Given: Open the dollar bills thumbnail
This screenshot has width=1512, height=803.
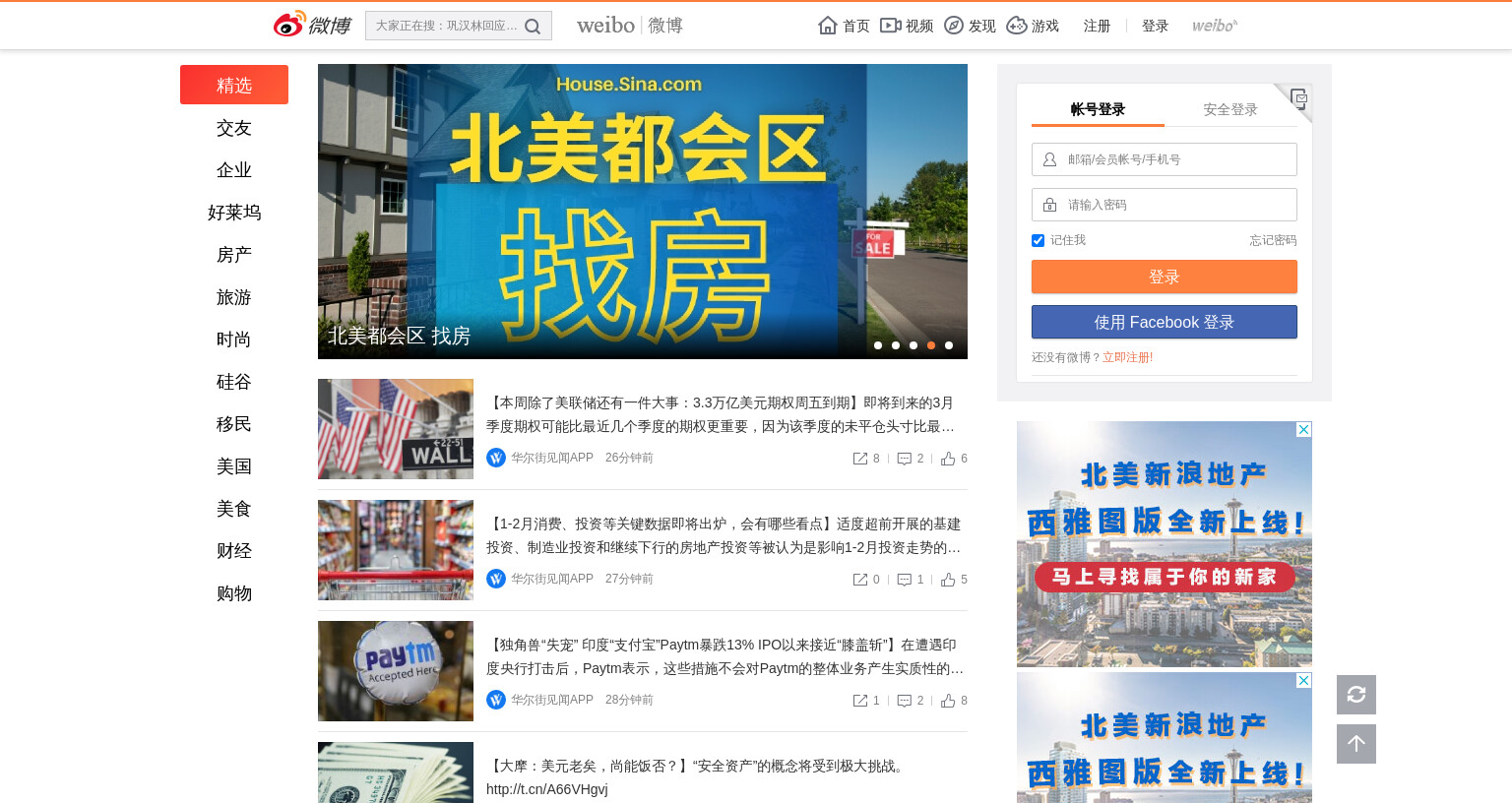Looking at the screenshot, I should pos(396,772).
